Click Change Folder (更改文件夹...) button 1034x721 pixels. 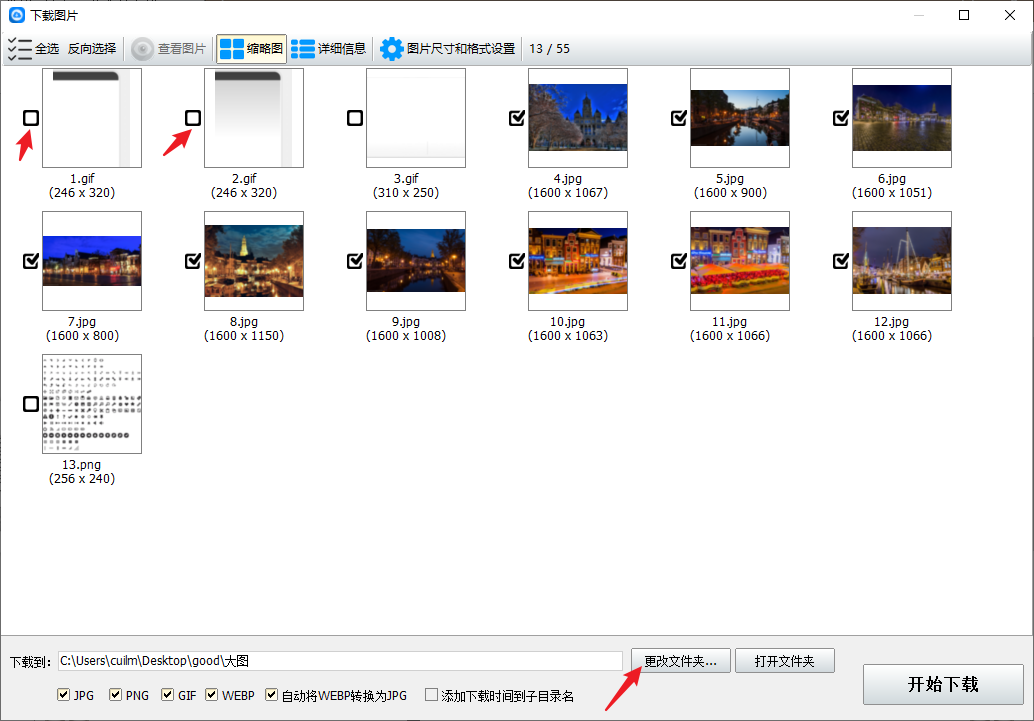click(x=681, y=661)
